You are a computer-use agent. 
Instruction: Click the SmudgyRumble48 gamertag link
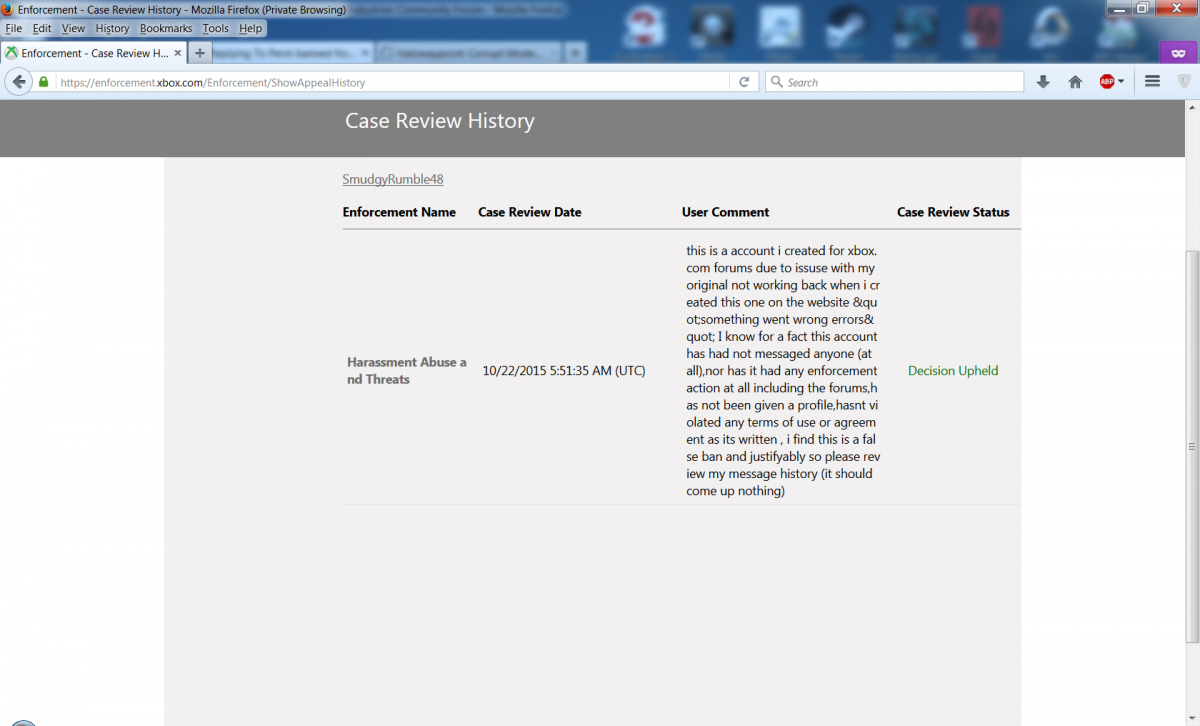(x=393, y=180)
